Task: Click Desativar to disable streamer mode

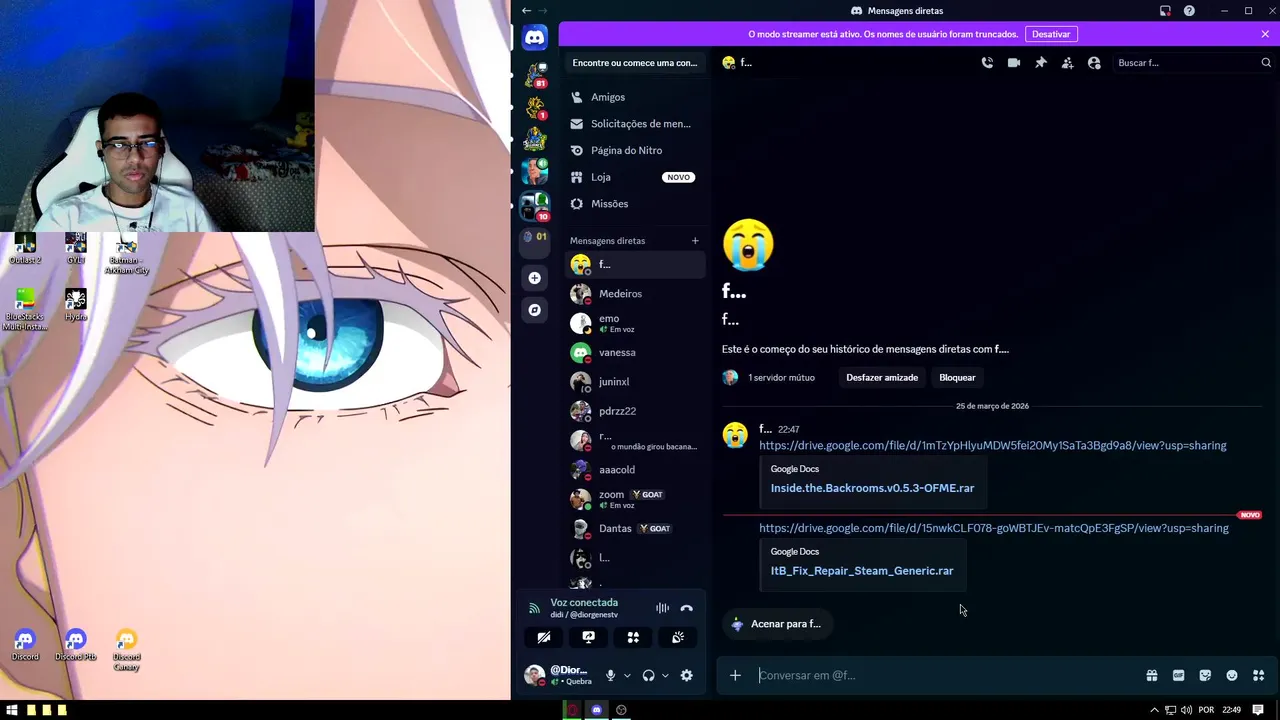Action: pyautogui.click(x=1051, y=34)
